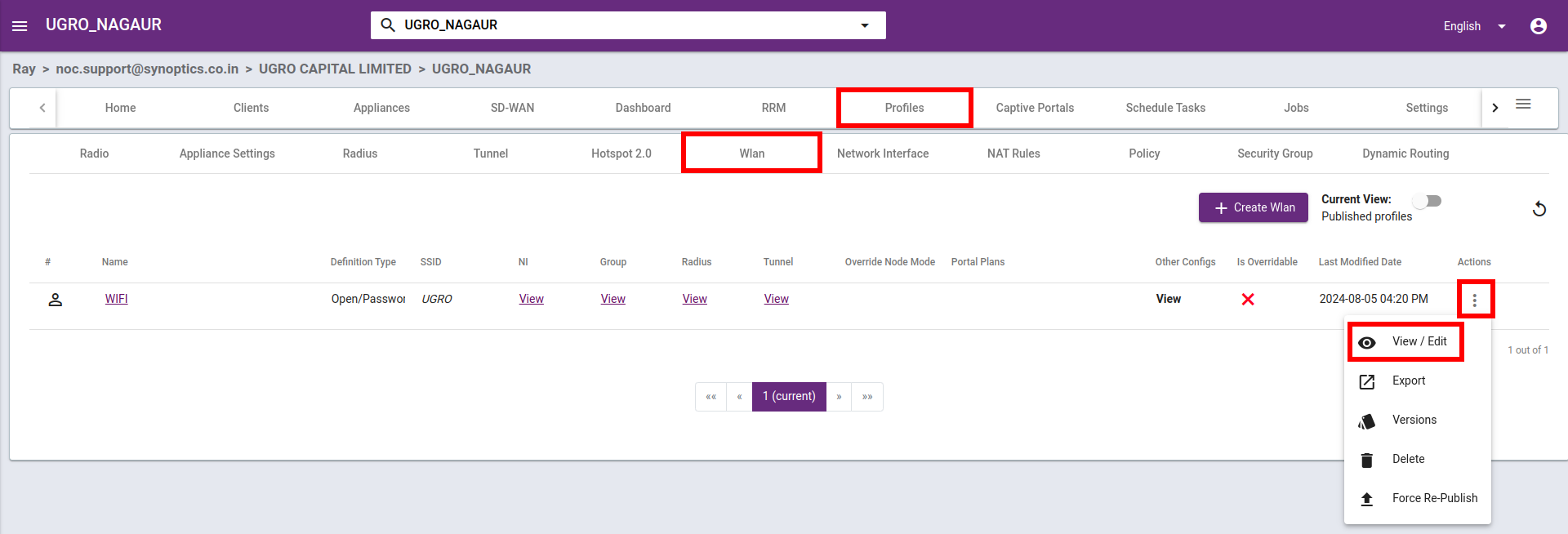Click the Versions icon in actions menu

pyautogui.click(x=1367, y=421)
